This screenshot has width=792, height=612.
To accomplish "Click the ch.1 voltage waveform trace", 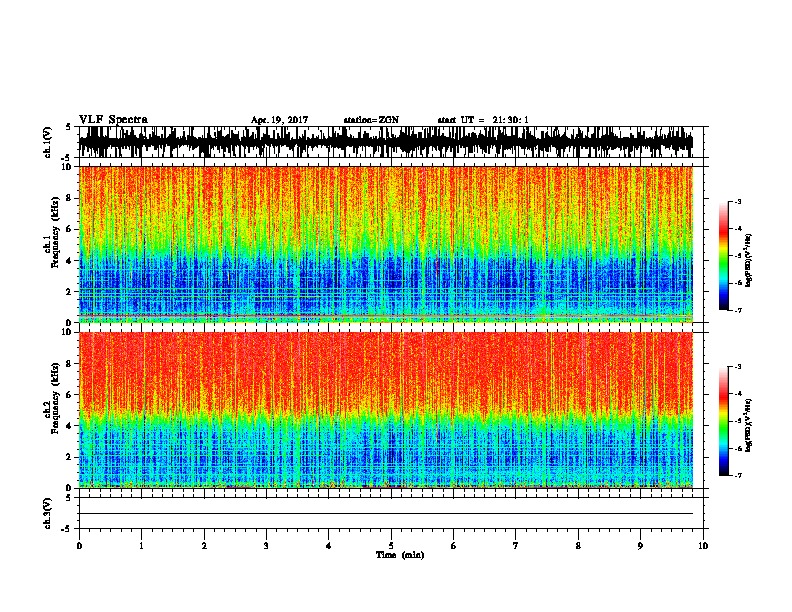I will [386, 142].
